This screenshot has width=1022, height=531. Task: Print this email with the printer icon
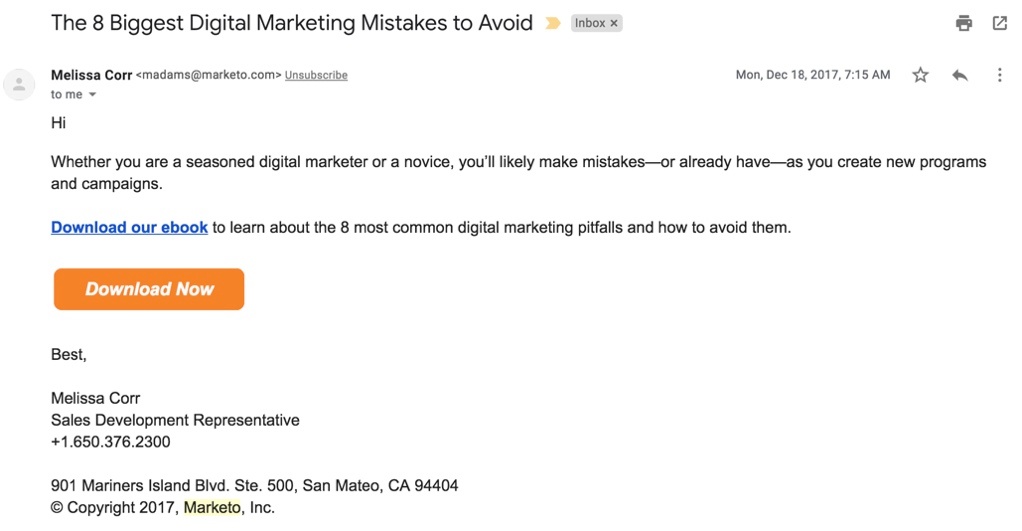coord(964,23)
